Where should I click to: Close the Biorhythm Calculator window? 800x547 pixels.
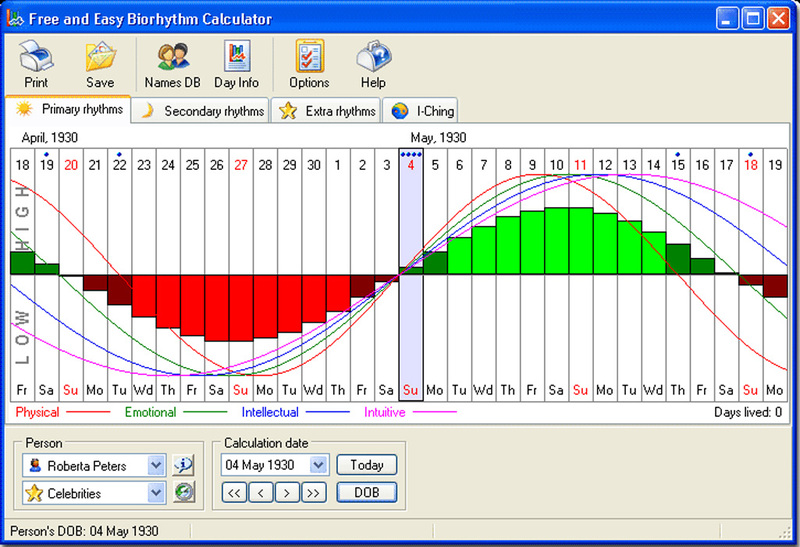coord(779,19)
